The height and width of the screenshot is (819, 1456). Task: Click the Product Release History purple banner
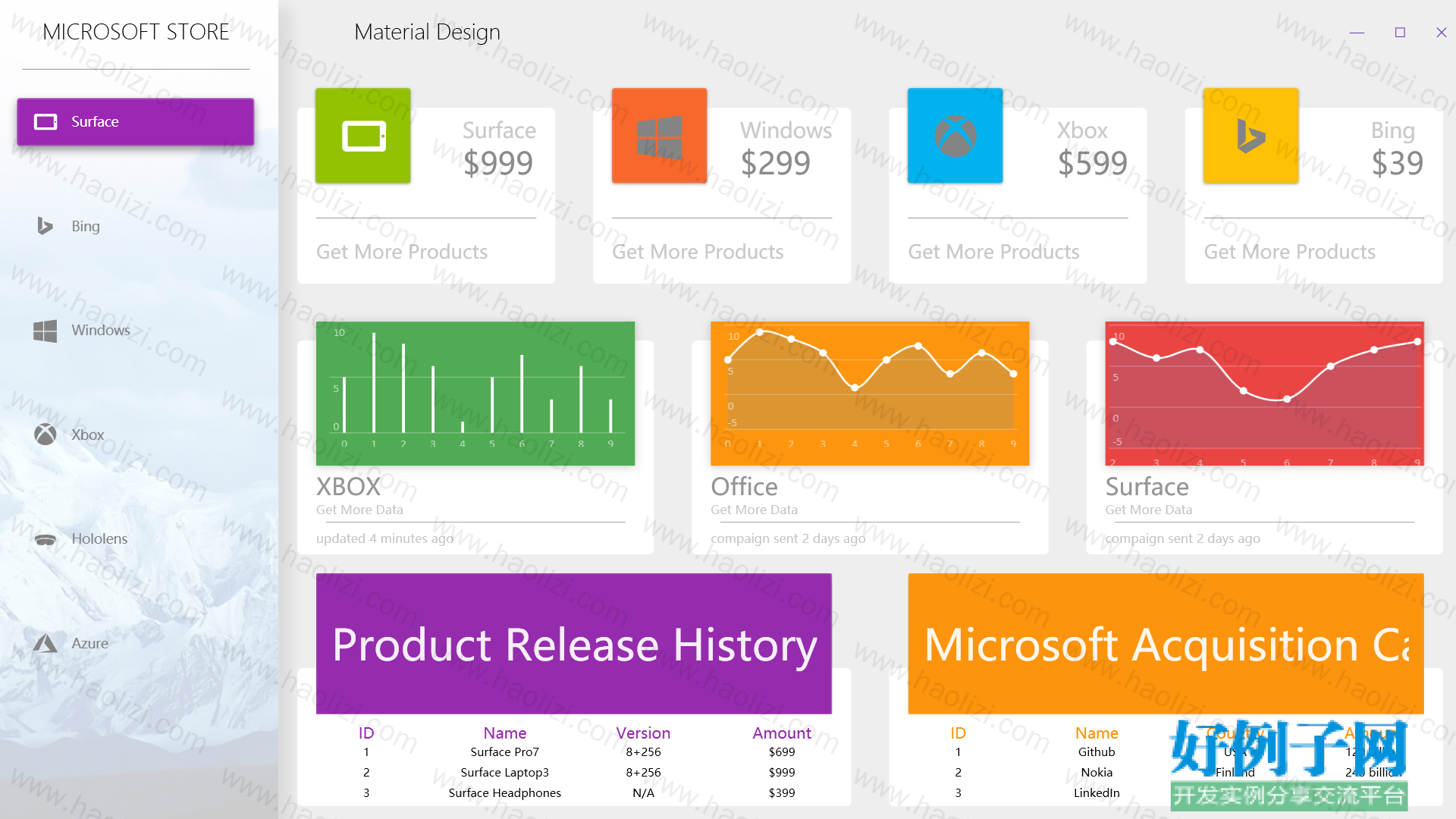click(574, 644)
